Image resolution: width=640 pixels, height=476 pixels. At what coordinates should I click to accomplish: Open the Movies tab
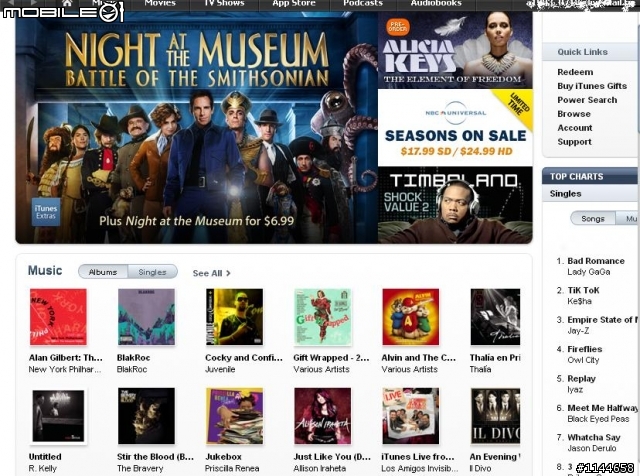click(160, 3)
